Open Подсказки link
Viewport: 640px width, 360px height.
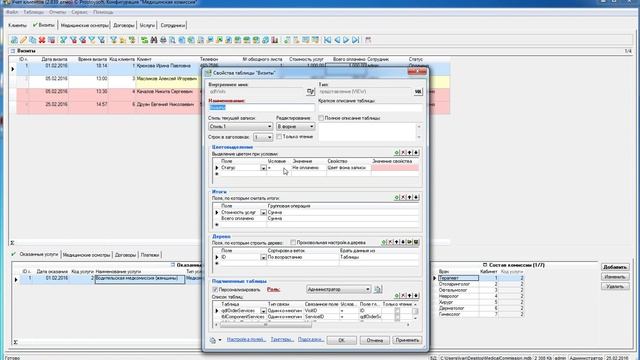pyautogui.click(x=311, y=340)
